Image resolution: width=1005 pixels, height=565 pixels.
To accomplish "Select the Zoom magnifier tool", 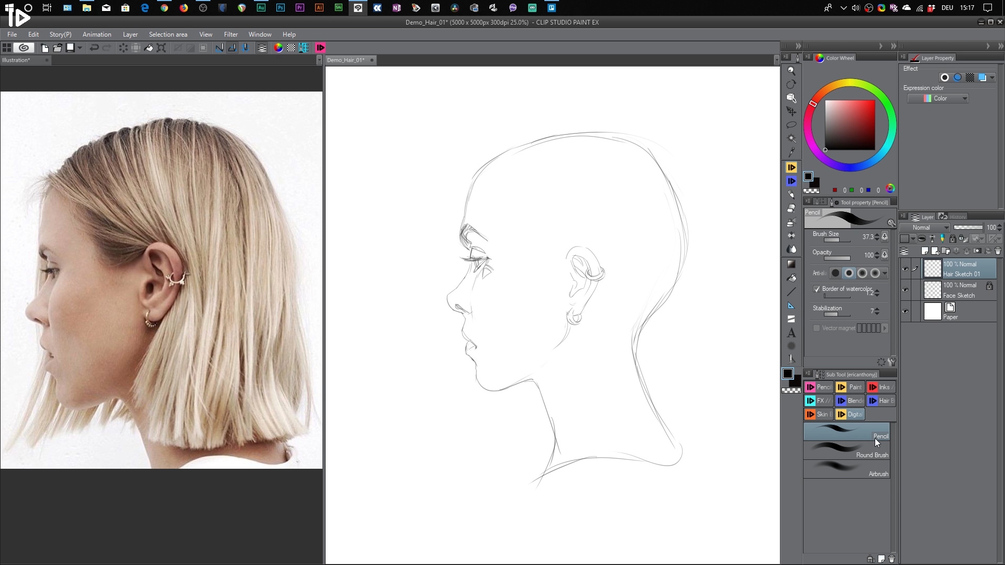I will click(x=792, y=70).
